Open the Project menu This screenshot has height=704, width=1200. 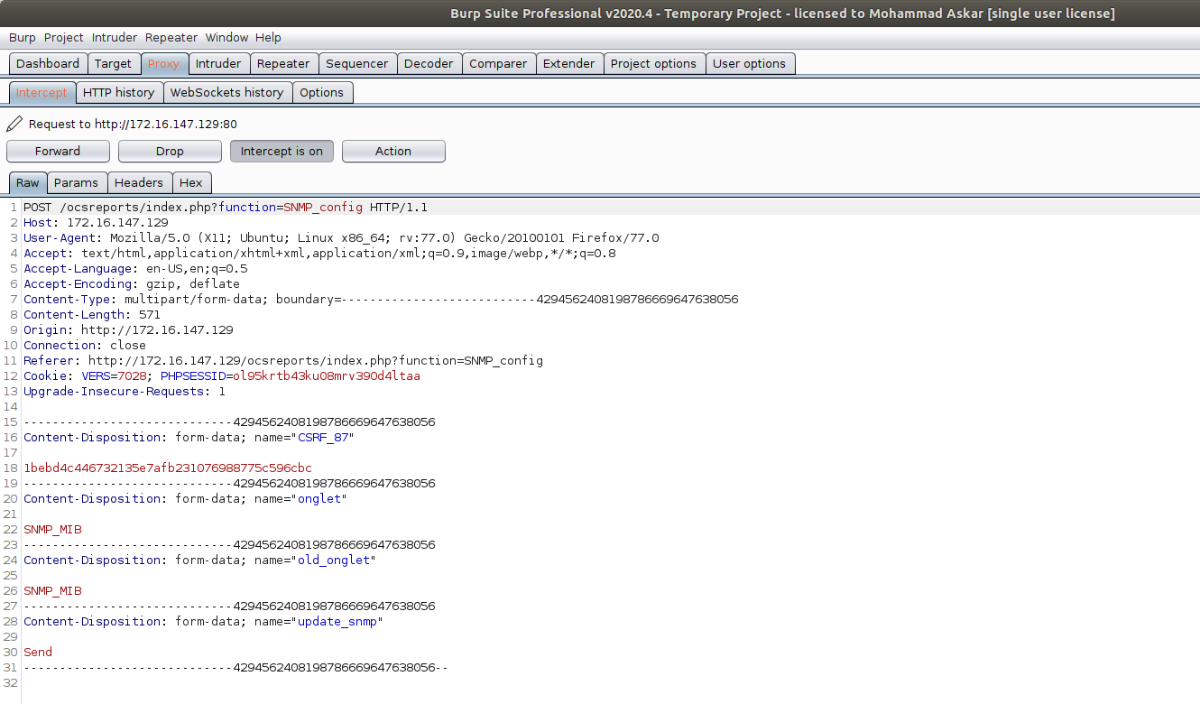pyautogui.click(x=64, y=37)
